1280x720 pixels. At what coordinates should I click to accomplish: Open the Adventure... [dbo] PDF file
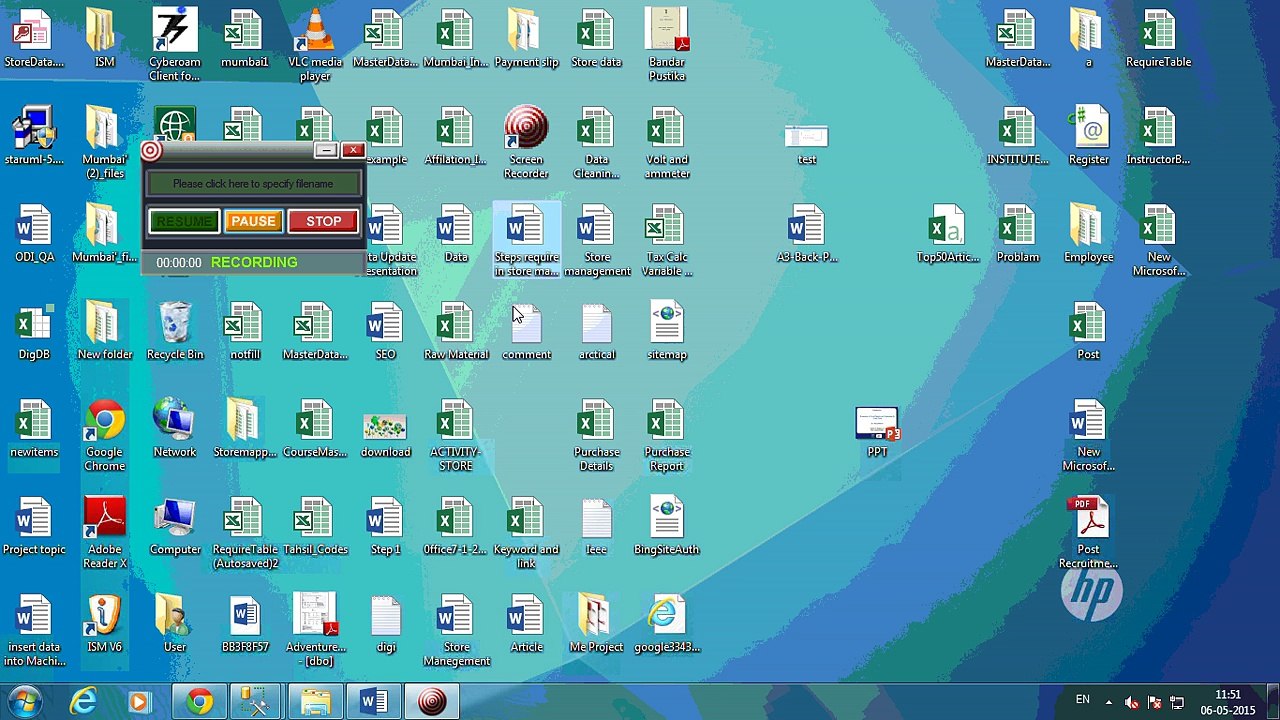(315, 631)
